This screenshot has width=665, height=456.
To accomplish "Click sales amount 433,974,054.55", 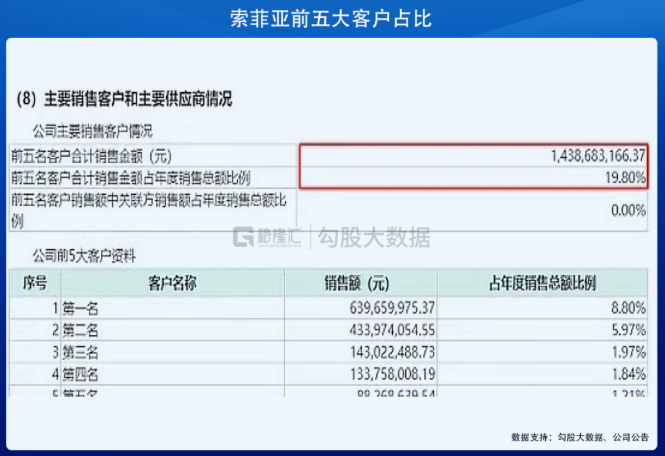I will point(392,330).
